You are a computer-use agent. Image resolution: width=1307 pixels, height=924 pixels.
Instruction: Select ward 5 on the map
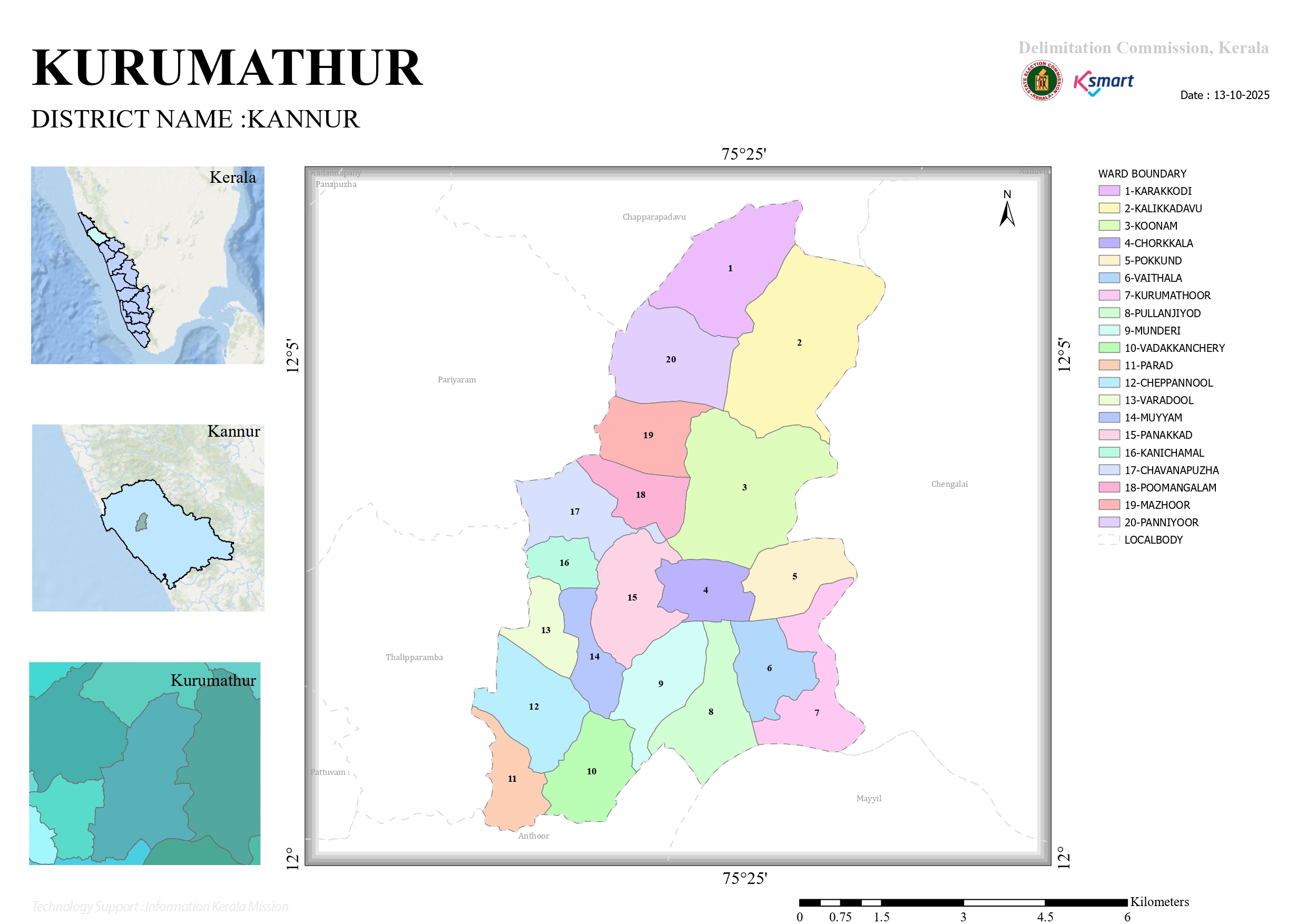[794, 576]
